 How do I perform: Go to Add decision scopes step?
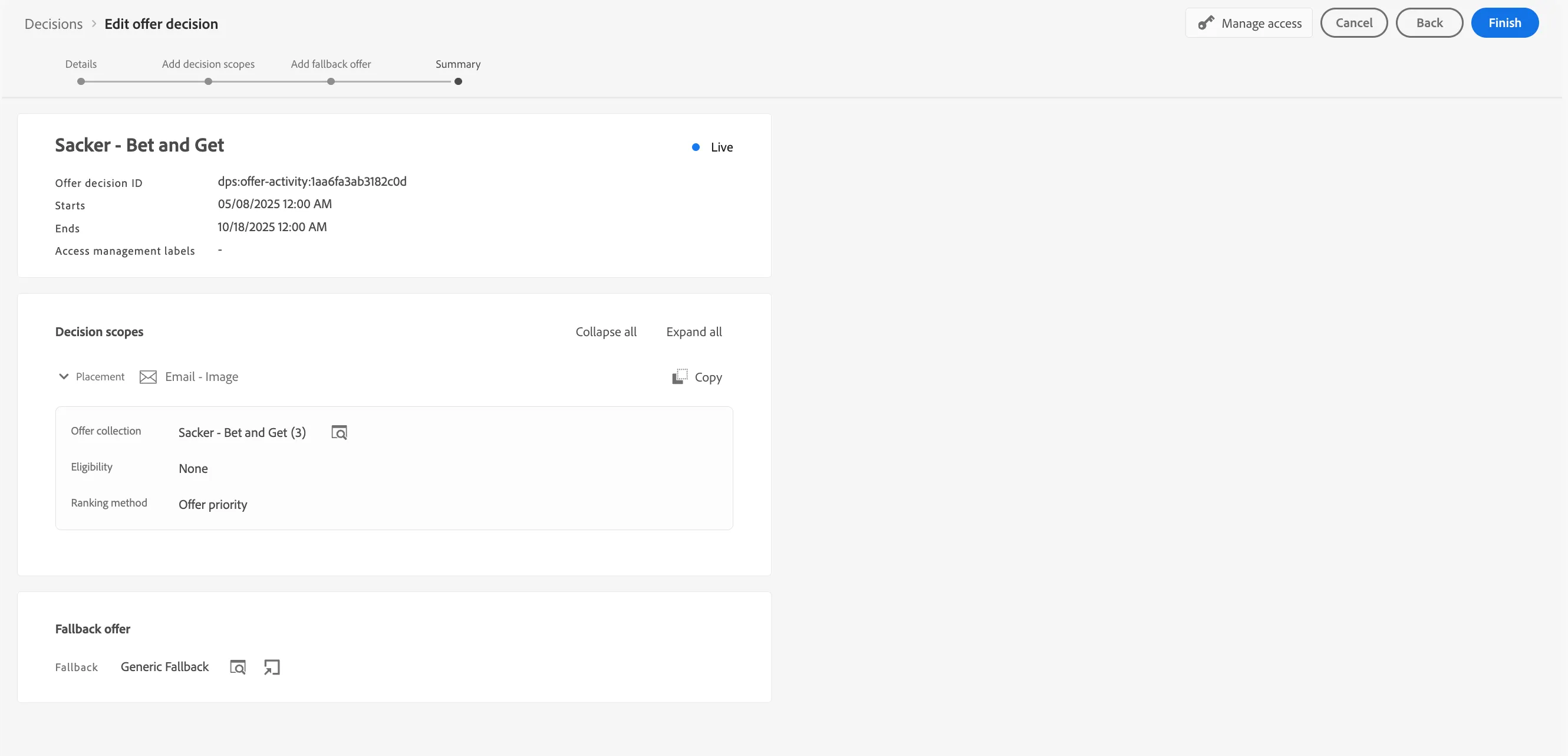pos(208,64)
